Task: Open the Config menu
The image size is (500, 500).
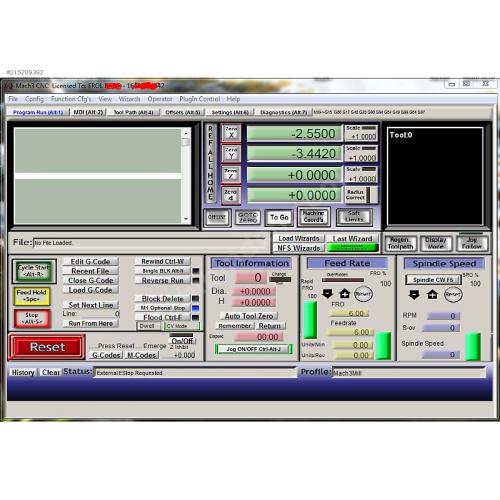Action: tap(34, 99)
